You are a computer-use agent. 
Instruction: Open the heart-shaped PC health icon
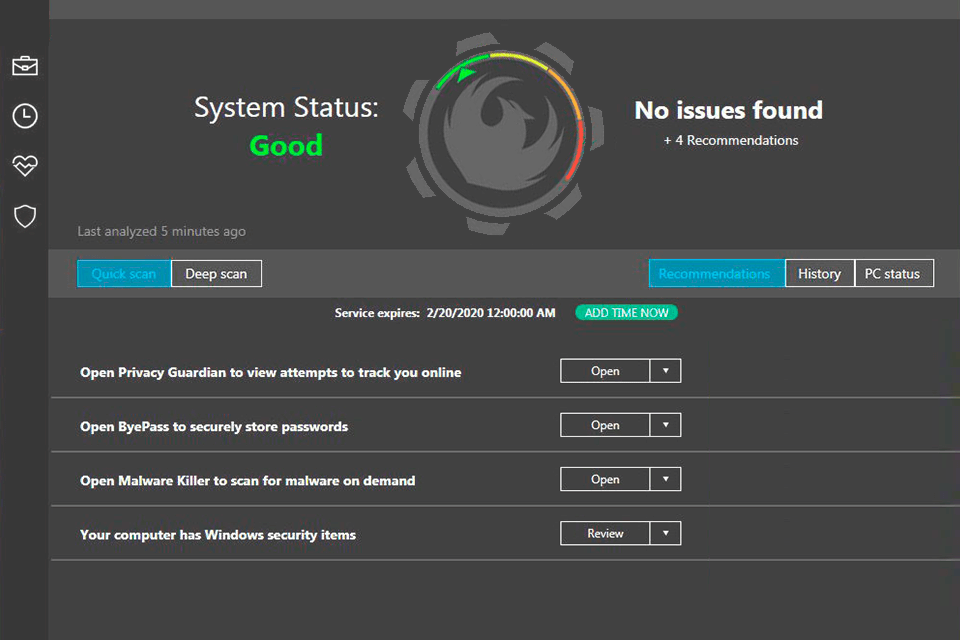point(25,166)
